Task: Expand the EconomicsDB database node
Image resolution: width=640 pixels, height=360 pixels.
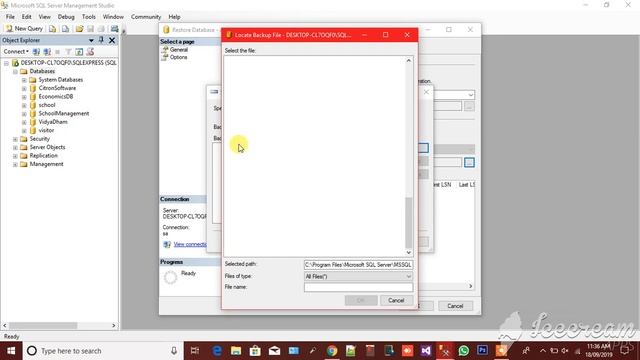Action: (24, 97)
